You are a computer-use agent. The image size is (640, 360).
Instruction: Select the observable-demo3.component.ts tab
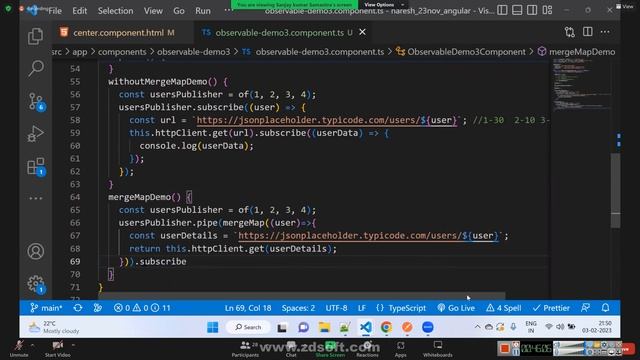280,33
